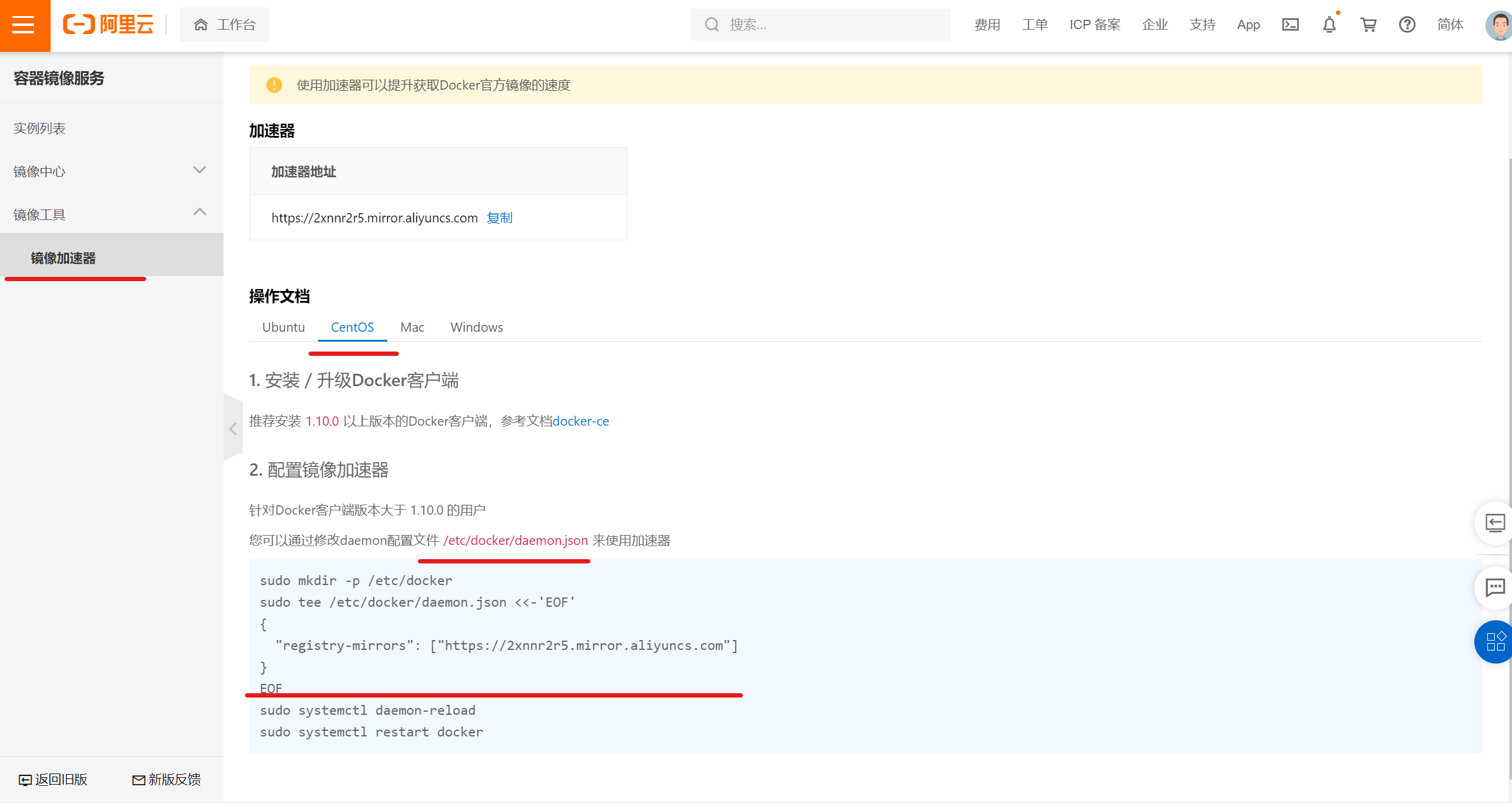Open the 企业 menu

click(x=1155, y=25)
